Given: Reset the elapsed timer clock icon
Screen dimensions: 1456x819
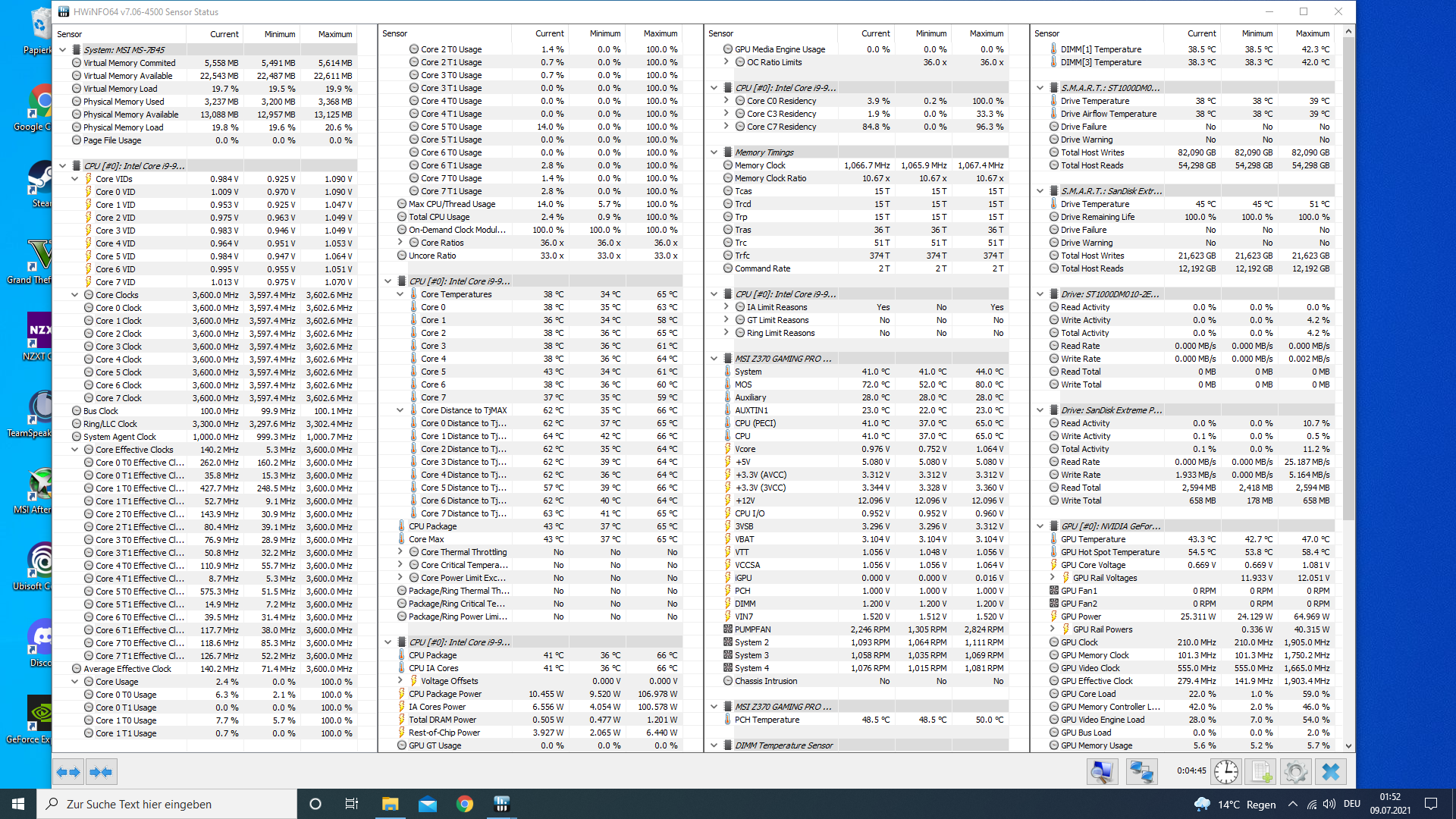Looking at the screenshot, I should click(1225, 772).
